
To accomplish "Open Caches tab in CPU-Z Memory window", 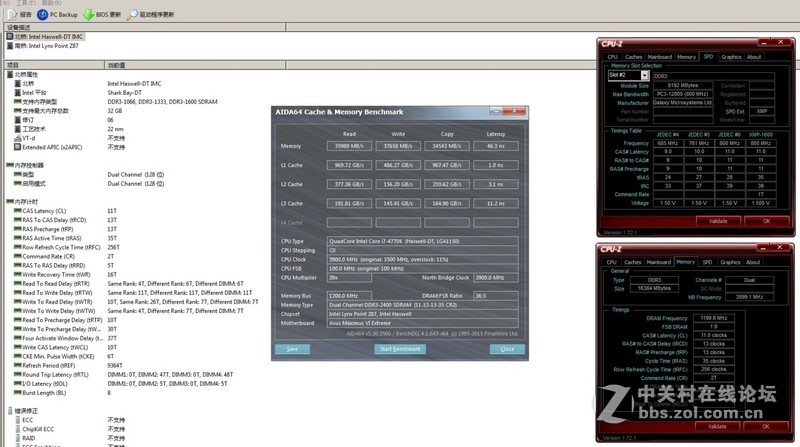I will [x=633, y=262].
